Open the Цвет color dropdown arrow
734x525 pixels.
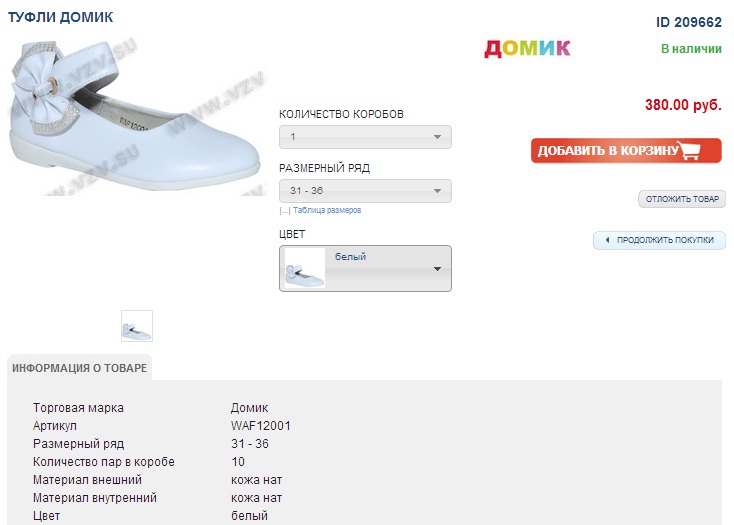437,269
